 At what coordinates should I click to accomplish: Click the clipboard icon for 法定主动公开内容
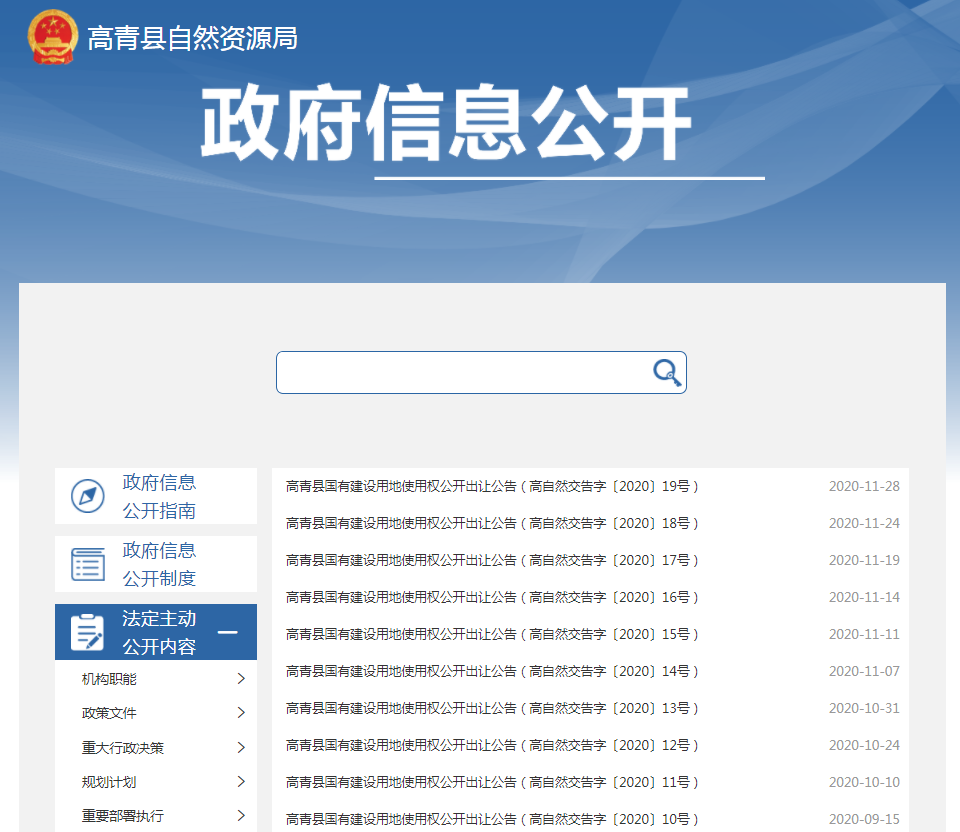tap(88, 632)
